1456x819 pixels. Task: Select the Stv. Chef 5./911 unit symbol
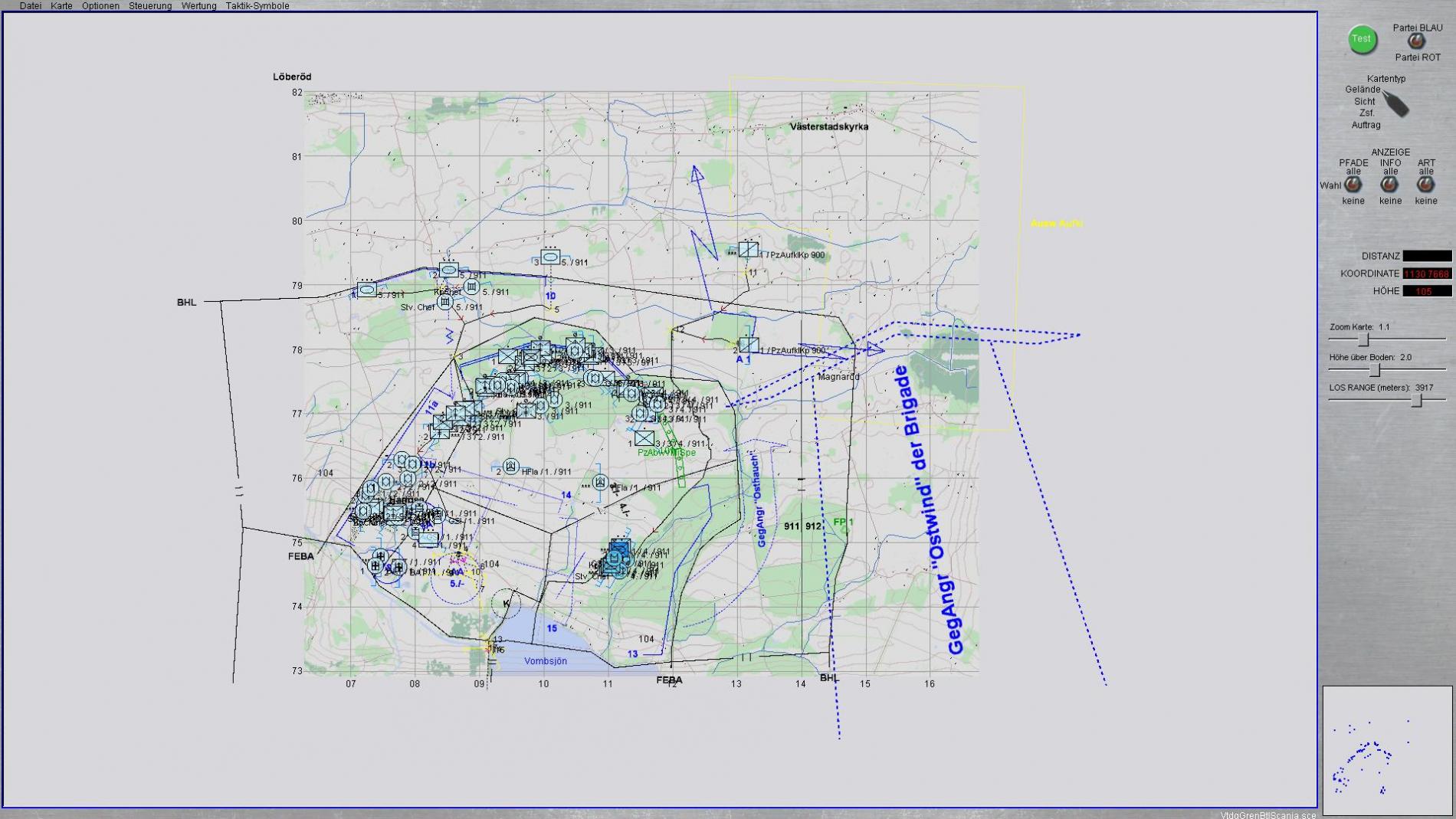tap(444, 303)
